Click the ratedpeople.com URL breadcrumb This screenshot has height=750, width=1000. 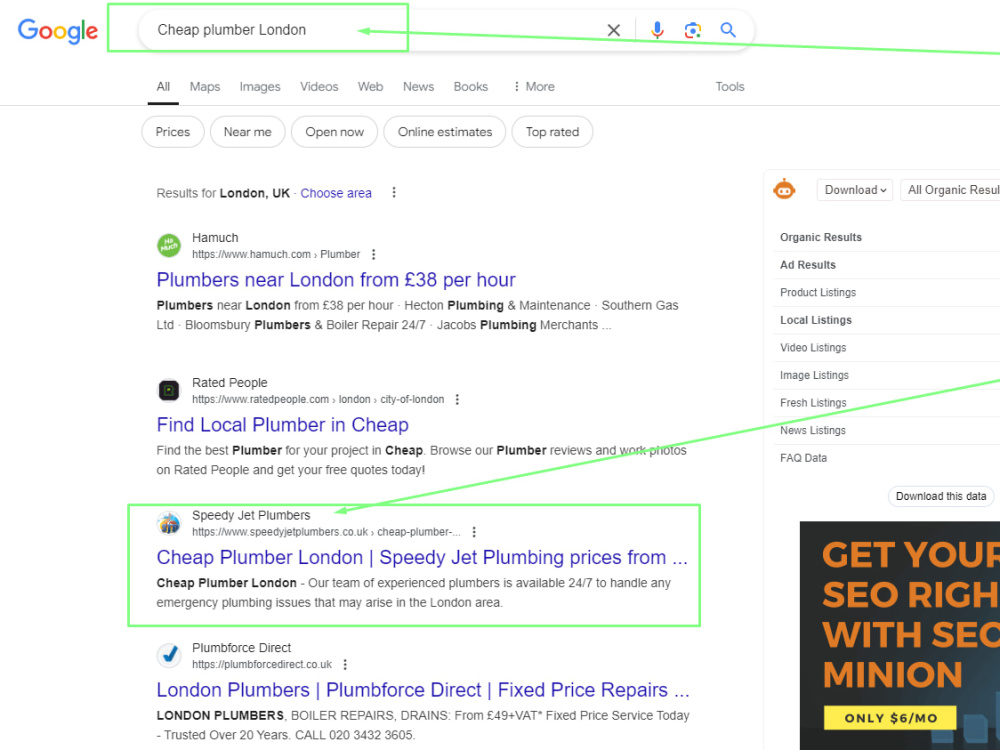318,400
